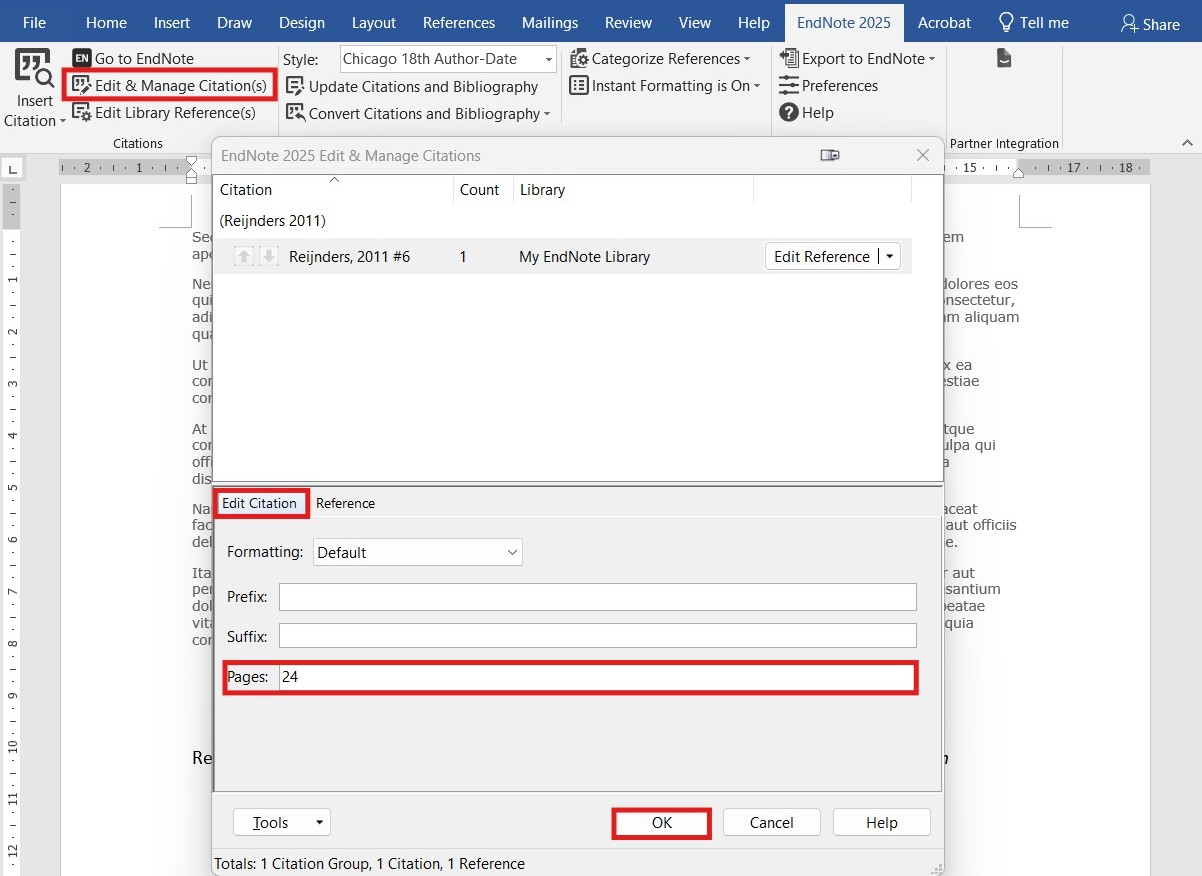This screenshot has height=876, width=1202.
Task: Click the dialog dock/pin icon
Action: pyautogui.click(x=829, y=155)
